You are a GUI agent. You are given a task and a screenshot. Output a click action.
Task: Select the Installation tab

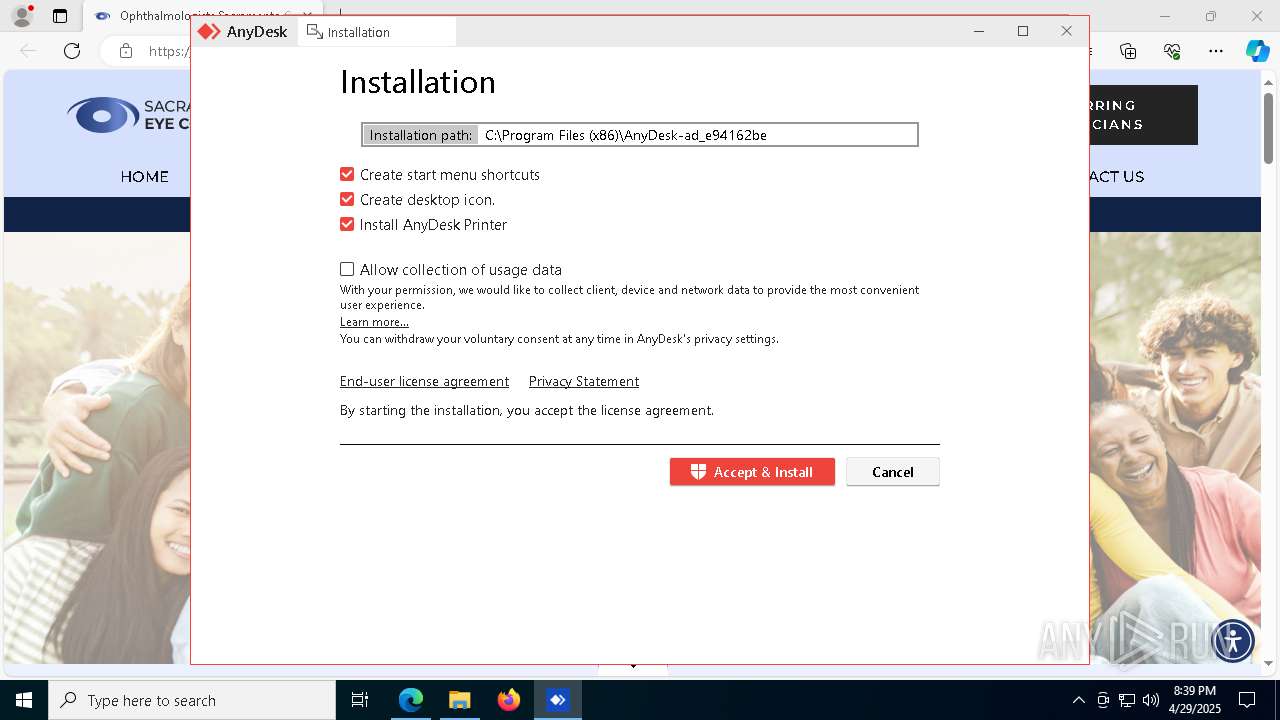point(377,32)
